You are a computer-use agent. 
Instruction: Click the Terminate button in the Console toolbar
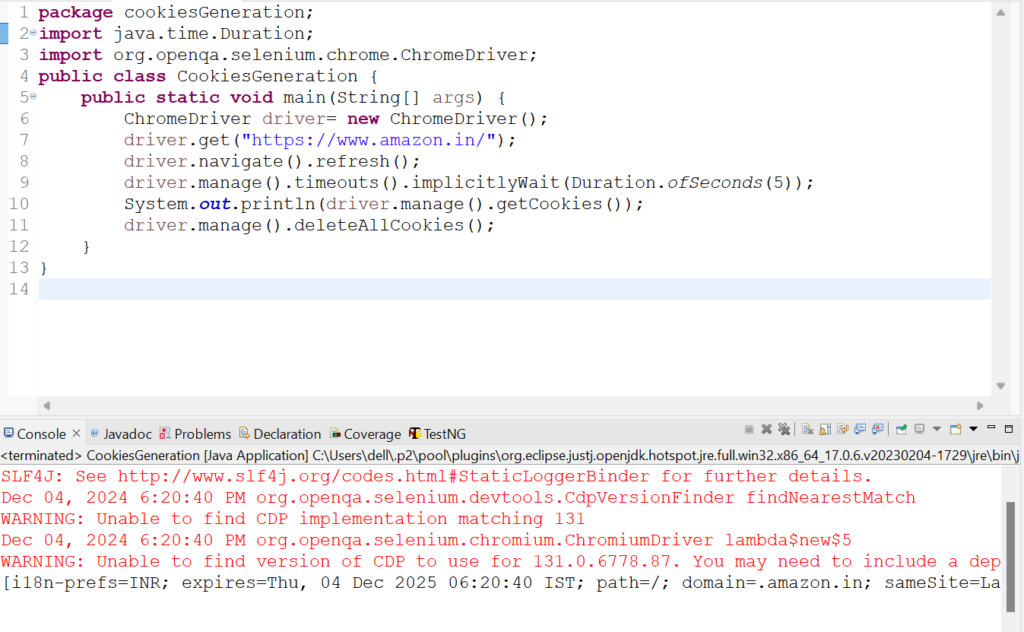[x=749, y=430]
